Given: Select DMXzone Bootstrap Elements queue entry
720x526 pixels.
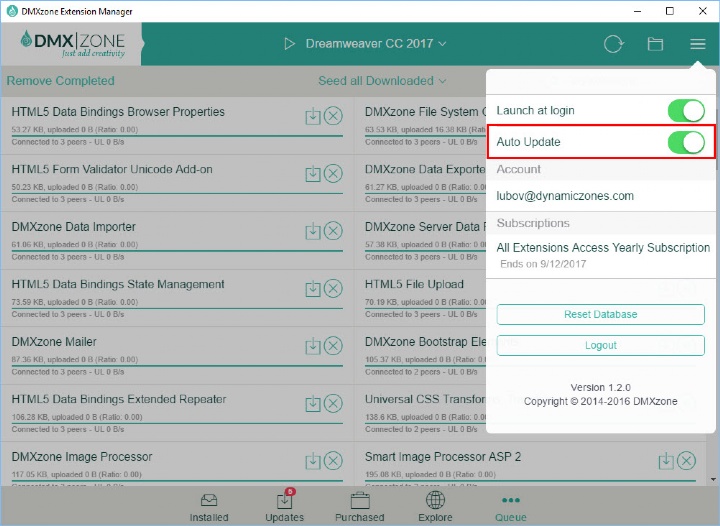Looking at the screenshot, I should 420,355.
